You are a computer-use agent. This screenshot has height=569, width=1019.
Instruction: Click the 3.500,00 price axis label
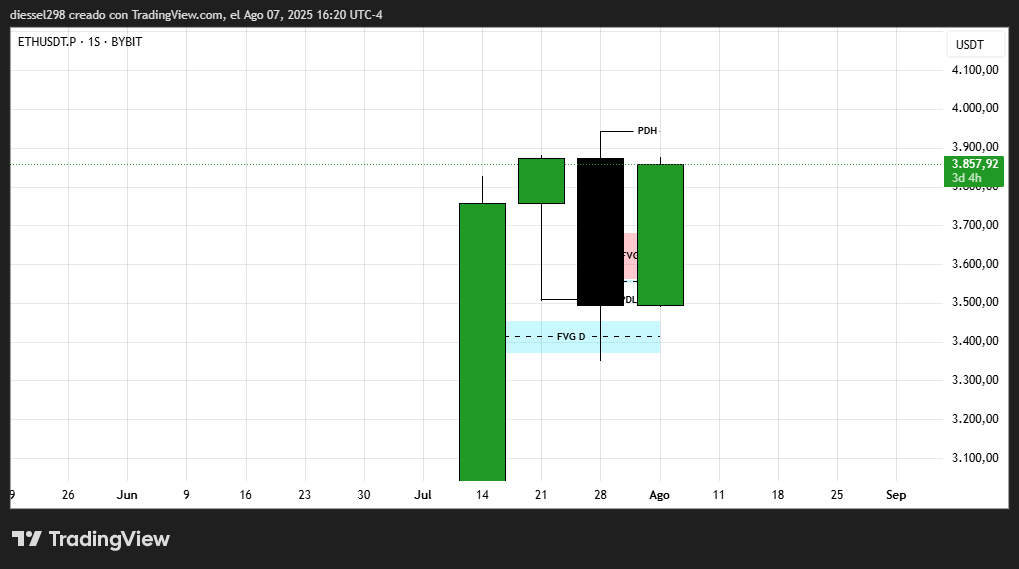pyautogui.click(x=975, y=302)
